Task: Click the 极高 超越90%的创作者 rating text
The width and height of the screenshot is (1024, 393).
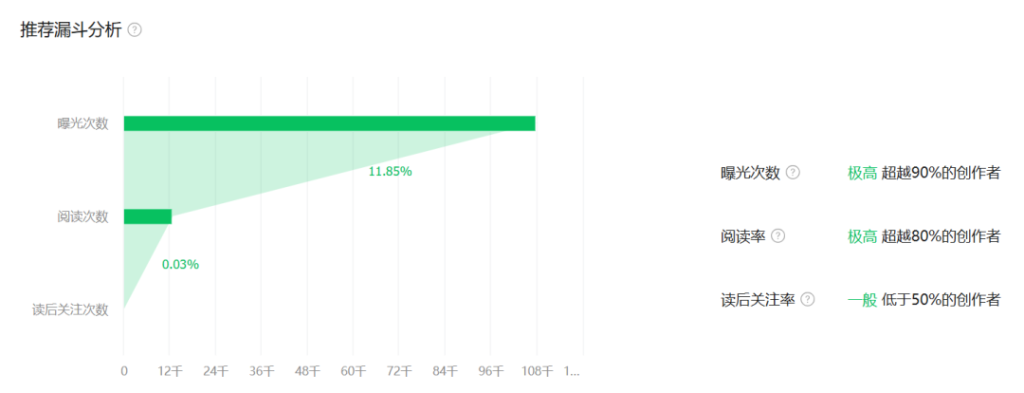Action: coord(924,173)
